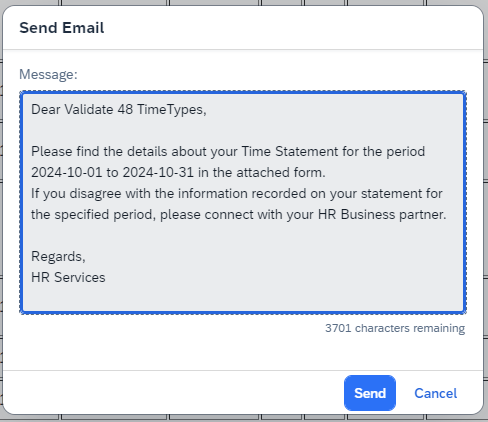Click the words "Time Statement" in message
Image resolution: width=488 pixels, height=422 pixels.
coord(290,152)
